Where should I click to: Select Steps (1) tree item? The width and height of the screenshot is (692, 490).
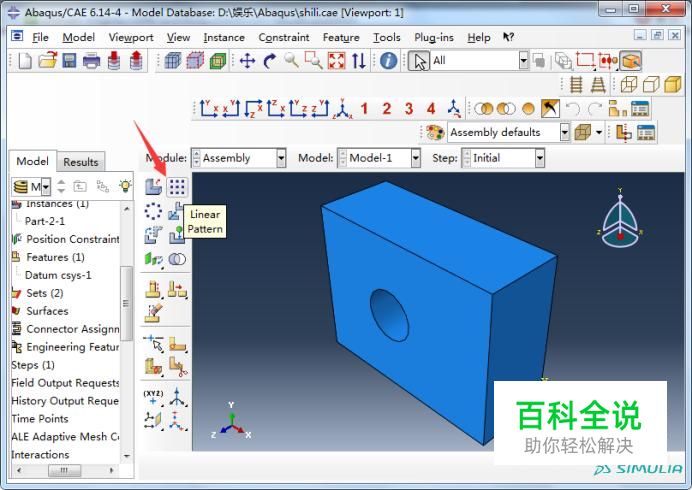point(33,365)
